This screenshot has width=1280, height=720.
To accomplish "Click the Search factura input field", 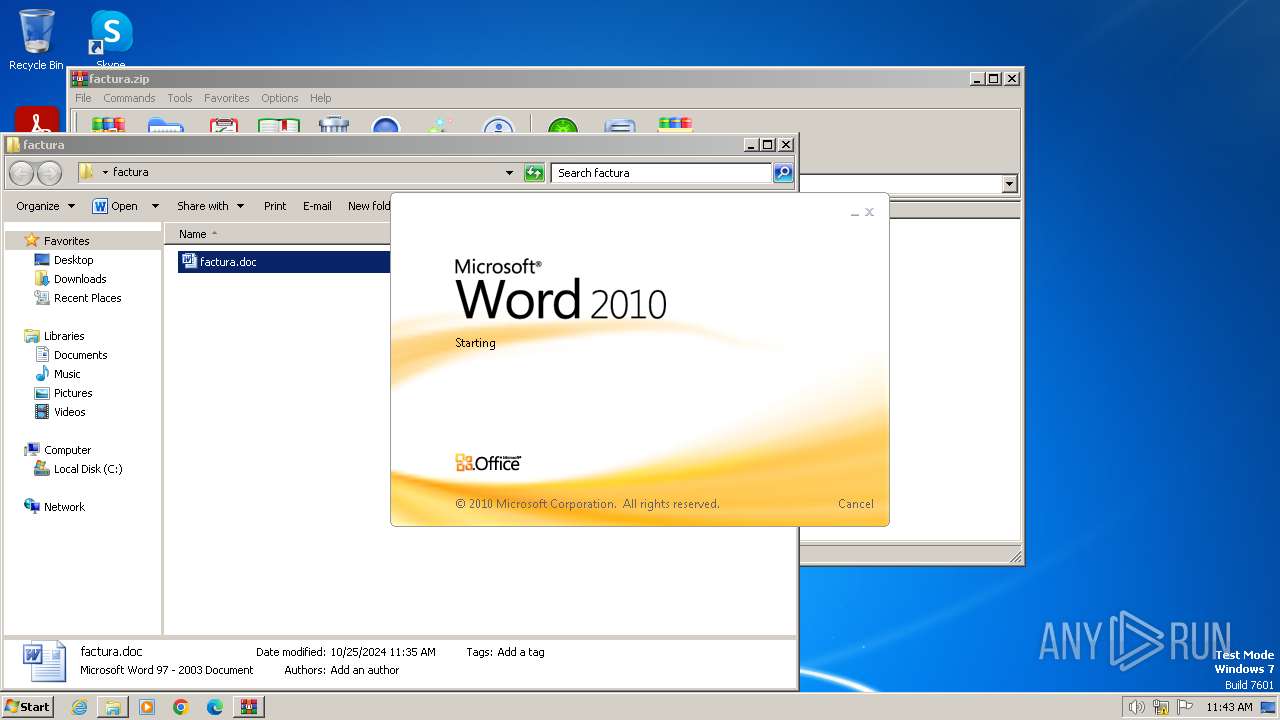I will tap(662, 173).
